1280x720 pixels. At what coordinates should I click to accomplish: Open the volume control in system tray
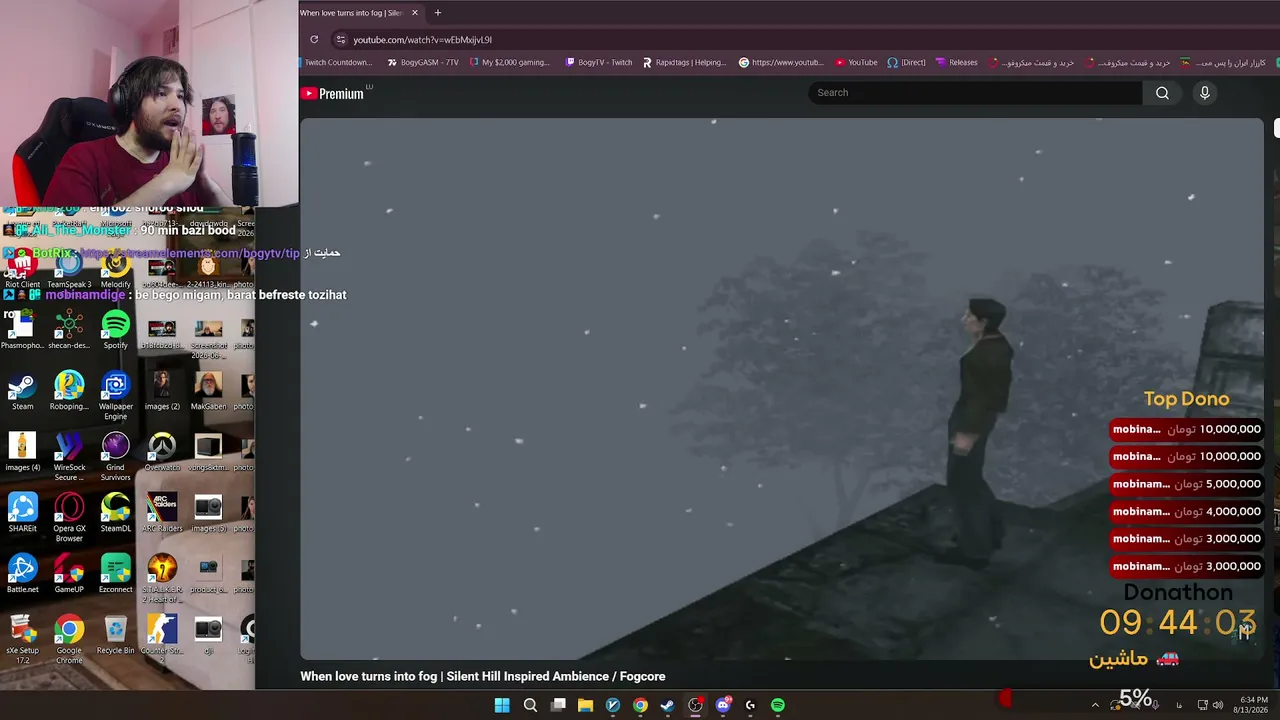[x=1218, y=706]
